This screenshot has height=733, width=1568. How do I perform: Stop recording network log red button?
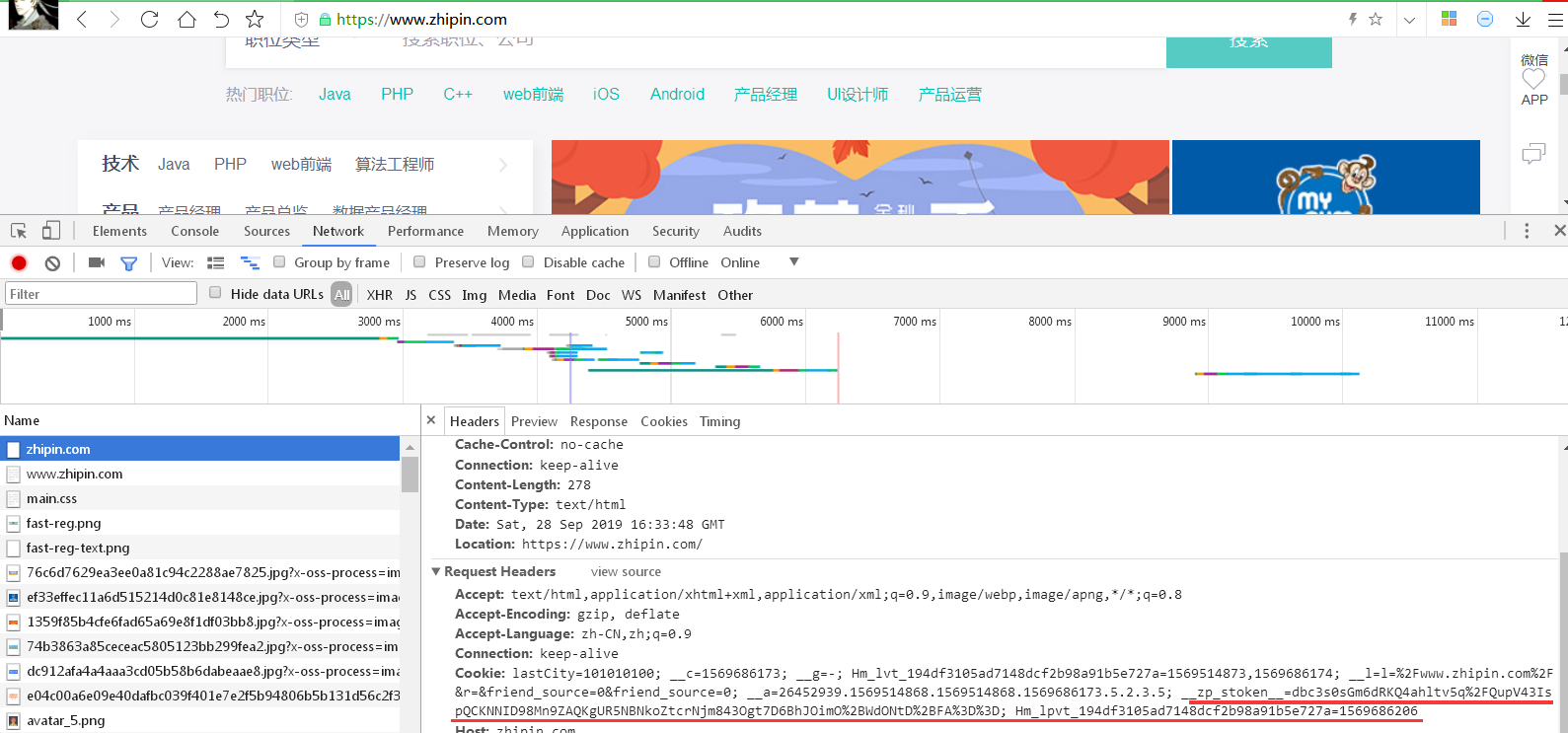click(x=19, y=262)
